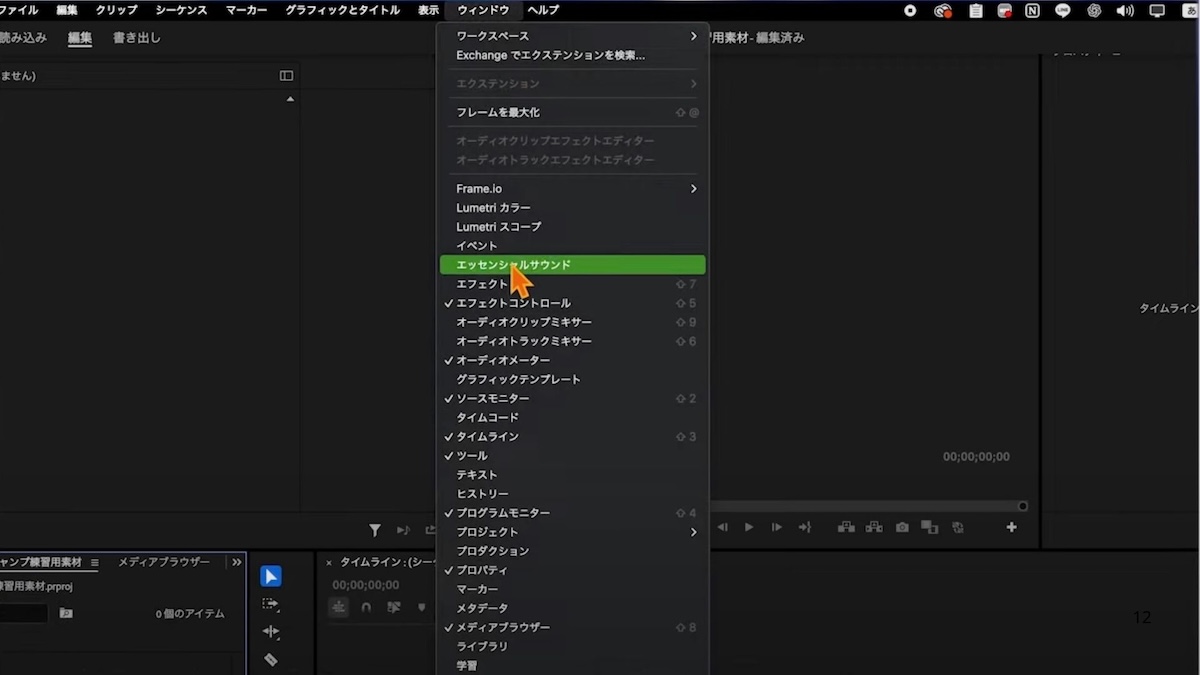This screenshot has width=1200, height=675.
Task: Uncheck オーディオメーター panel entry
Action: tap(573, 360)
